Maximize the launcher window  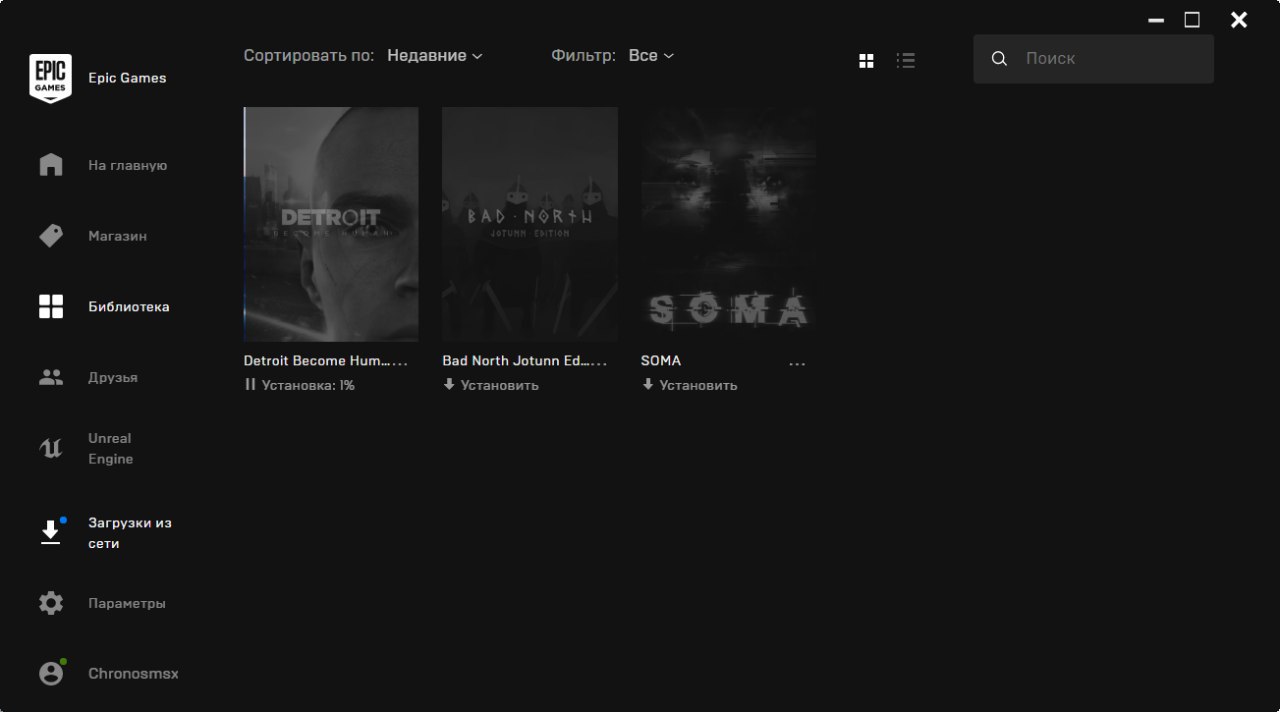pos(1192,20)
